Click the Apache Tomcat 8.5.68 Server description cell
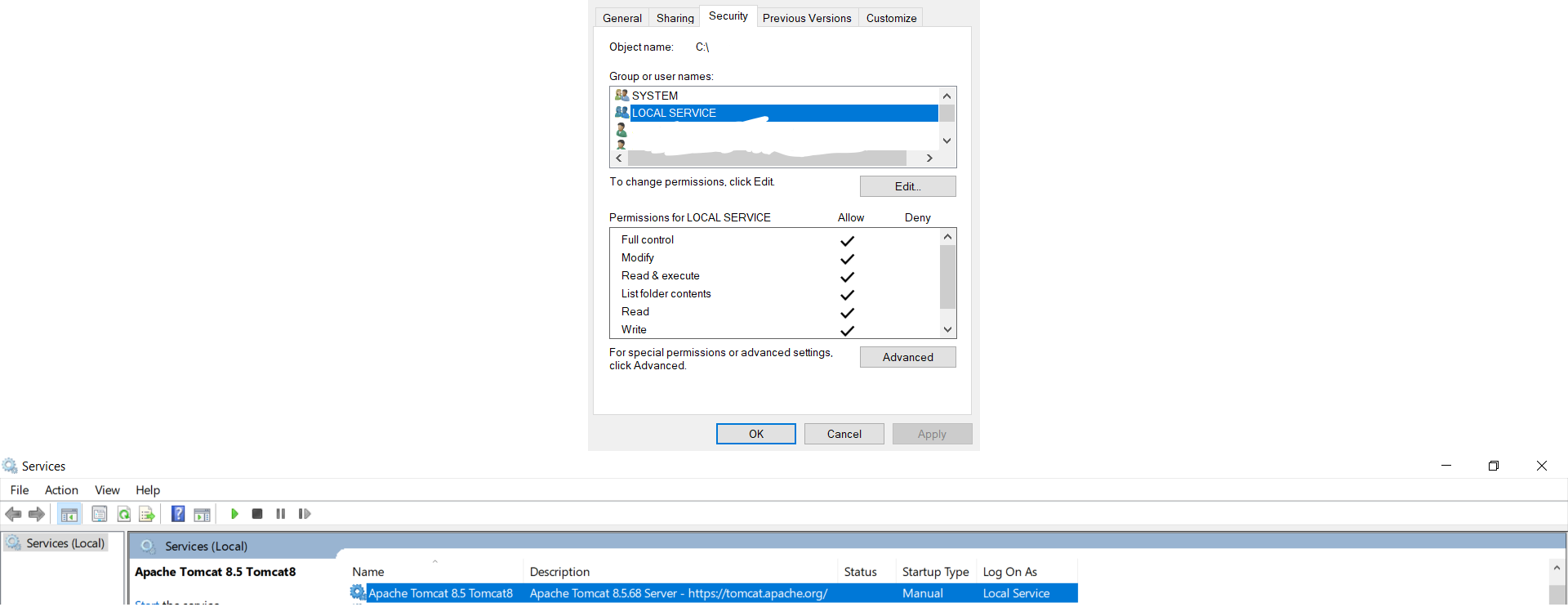 click(x=679, y=593)
